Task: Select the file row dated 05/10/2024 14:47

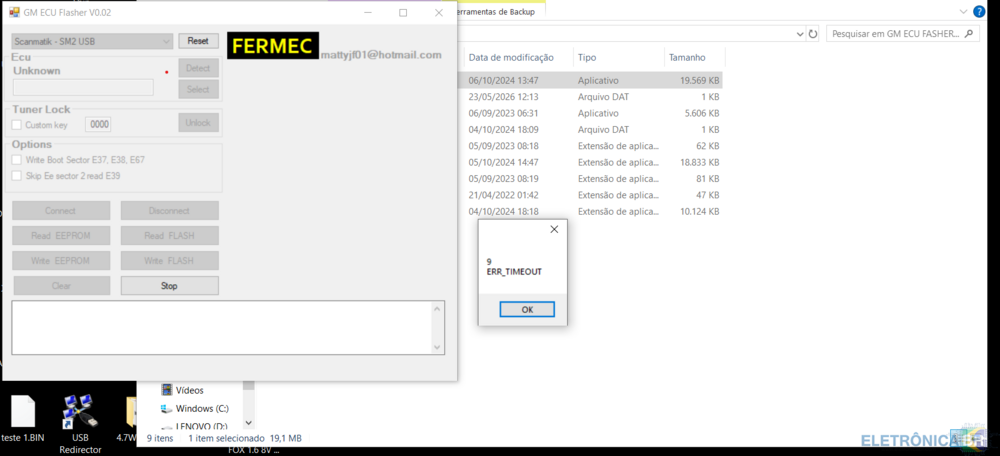Action: [590, 162]
